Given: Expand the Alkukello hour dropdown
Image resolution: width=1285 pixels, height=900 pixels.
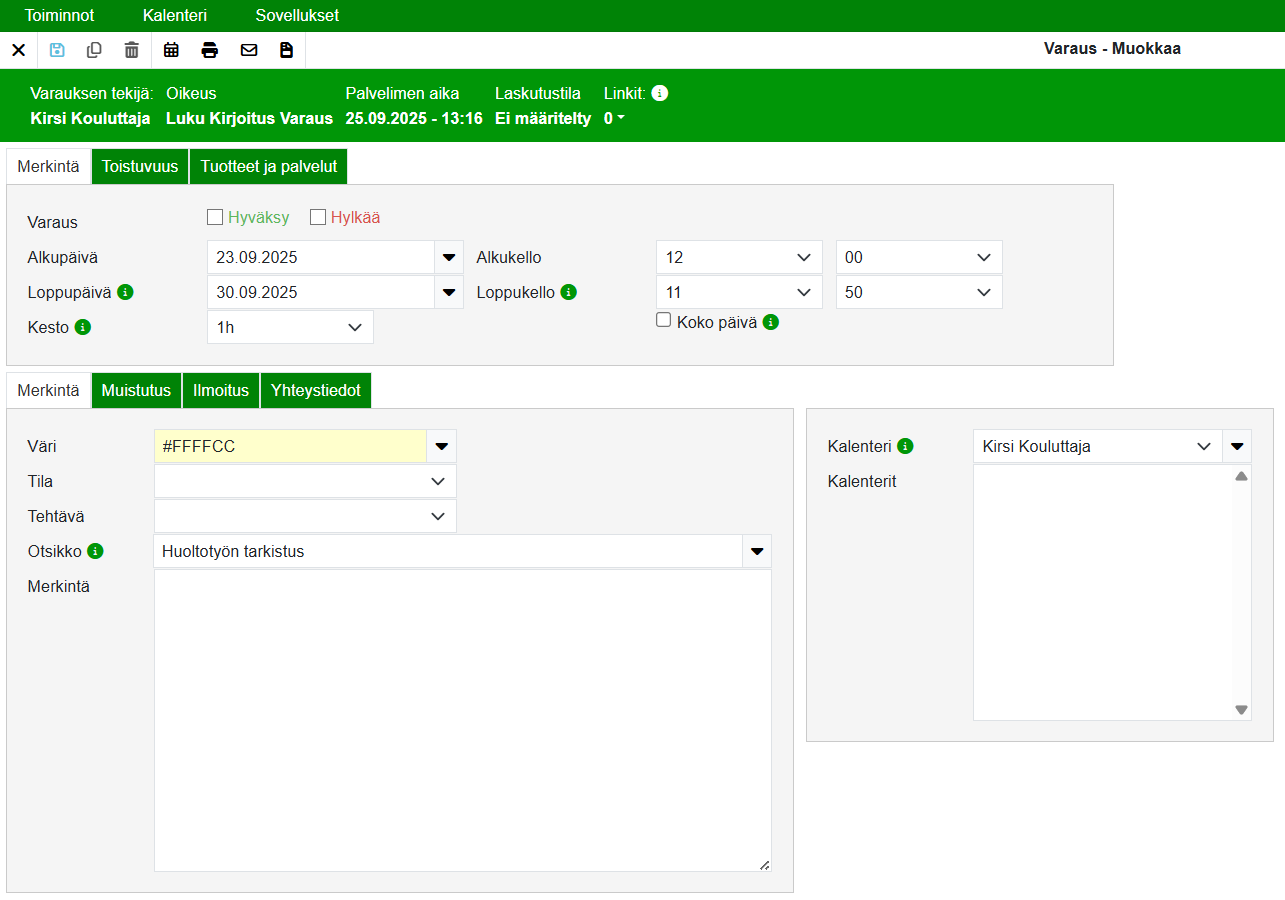Looking at the screenshot, I should coord(739,257).
